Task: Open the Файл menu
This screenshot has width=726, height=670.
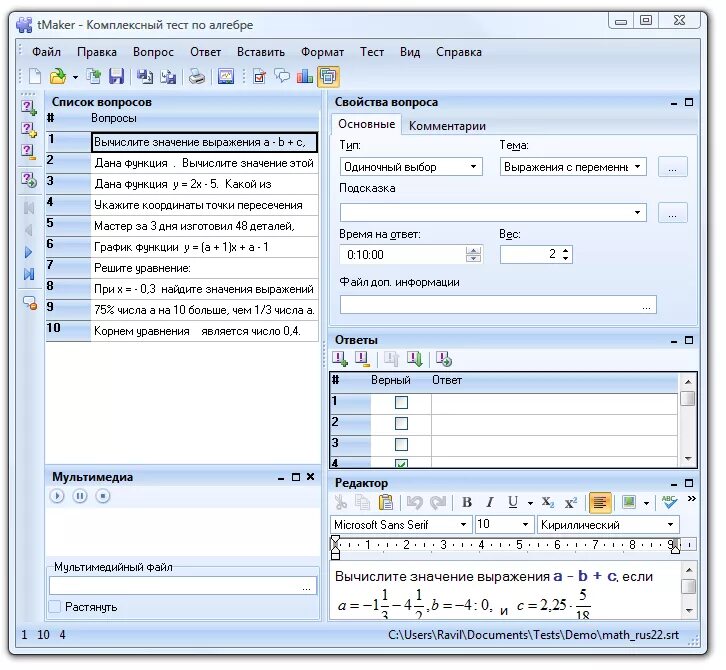Action: click(x=46, y=52)
